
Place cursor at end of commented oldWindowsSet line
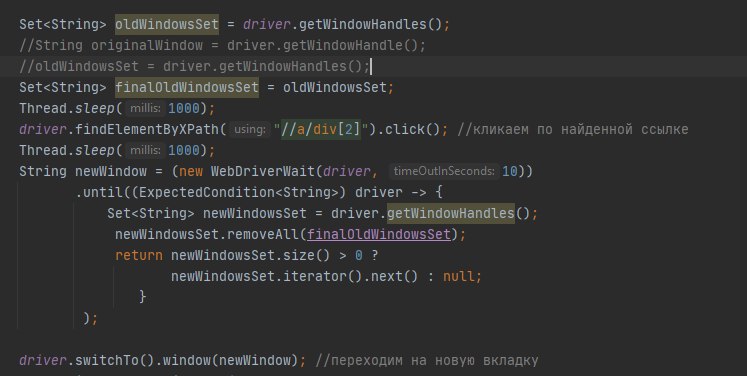click(x=371, y=66)
